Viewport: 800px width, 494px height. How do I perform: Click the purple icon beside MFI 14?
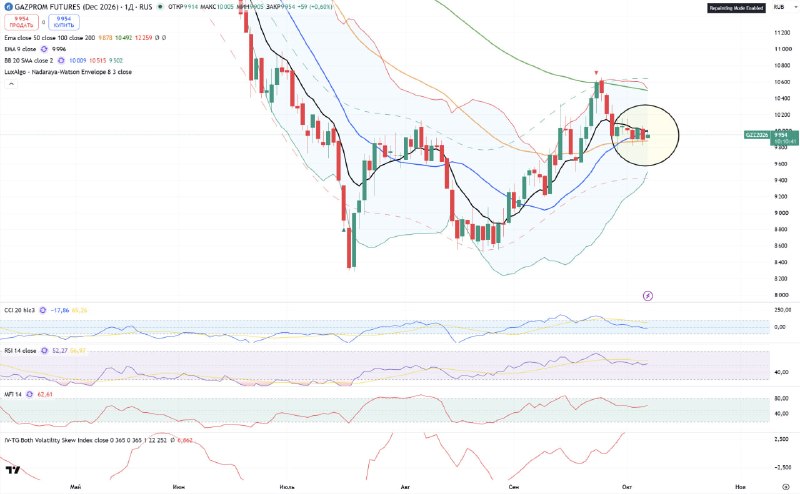click(30, 394)
